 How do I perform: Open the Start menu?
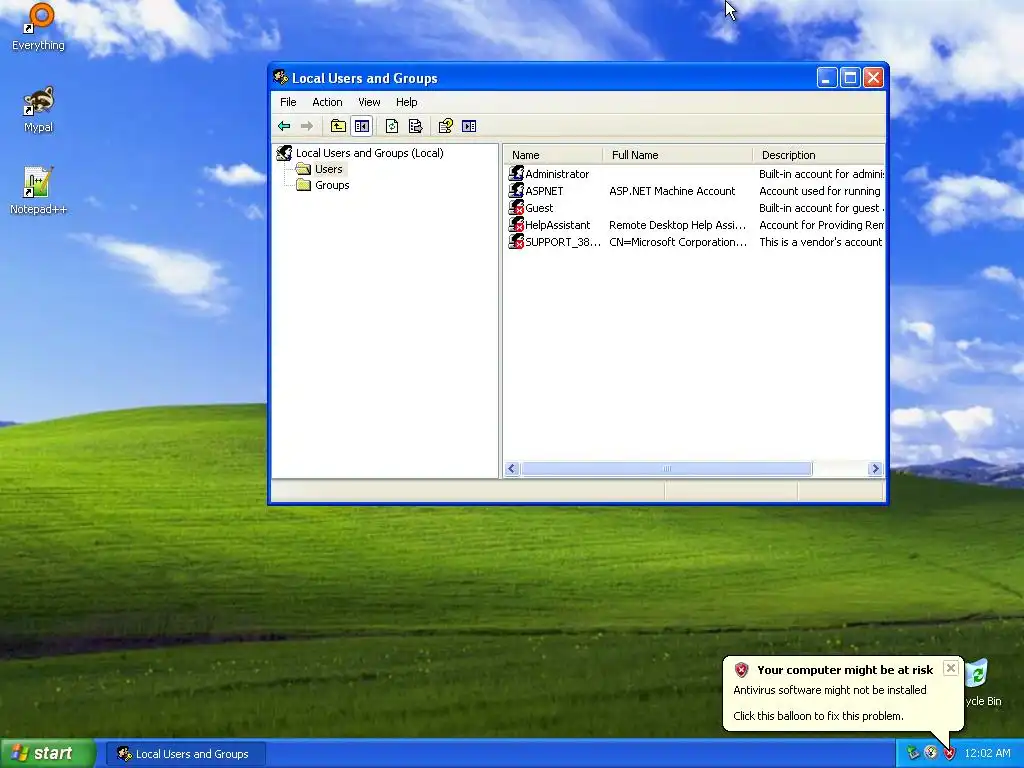click(x=47, y=753)
